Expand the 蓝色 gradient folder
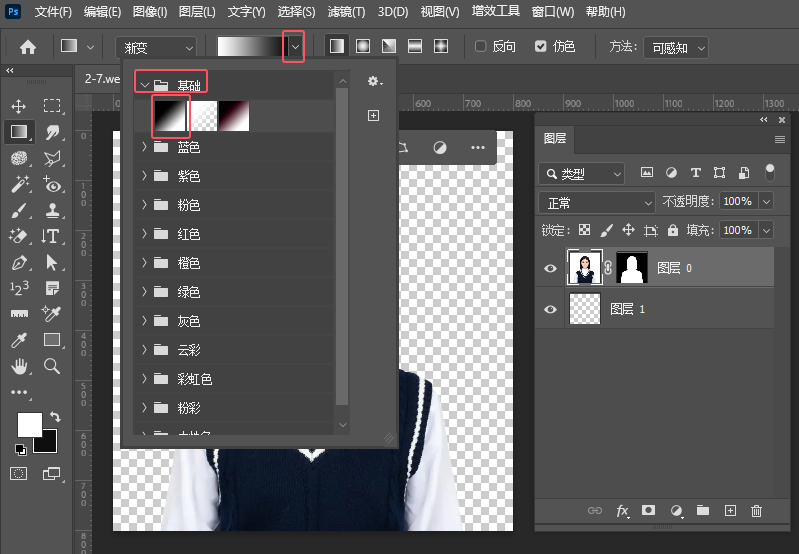Screen dimensions: 799x554 [x=144, y=147]
